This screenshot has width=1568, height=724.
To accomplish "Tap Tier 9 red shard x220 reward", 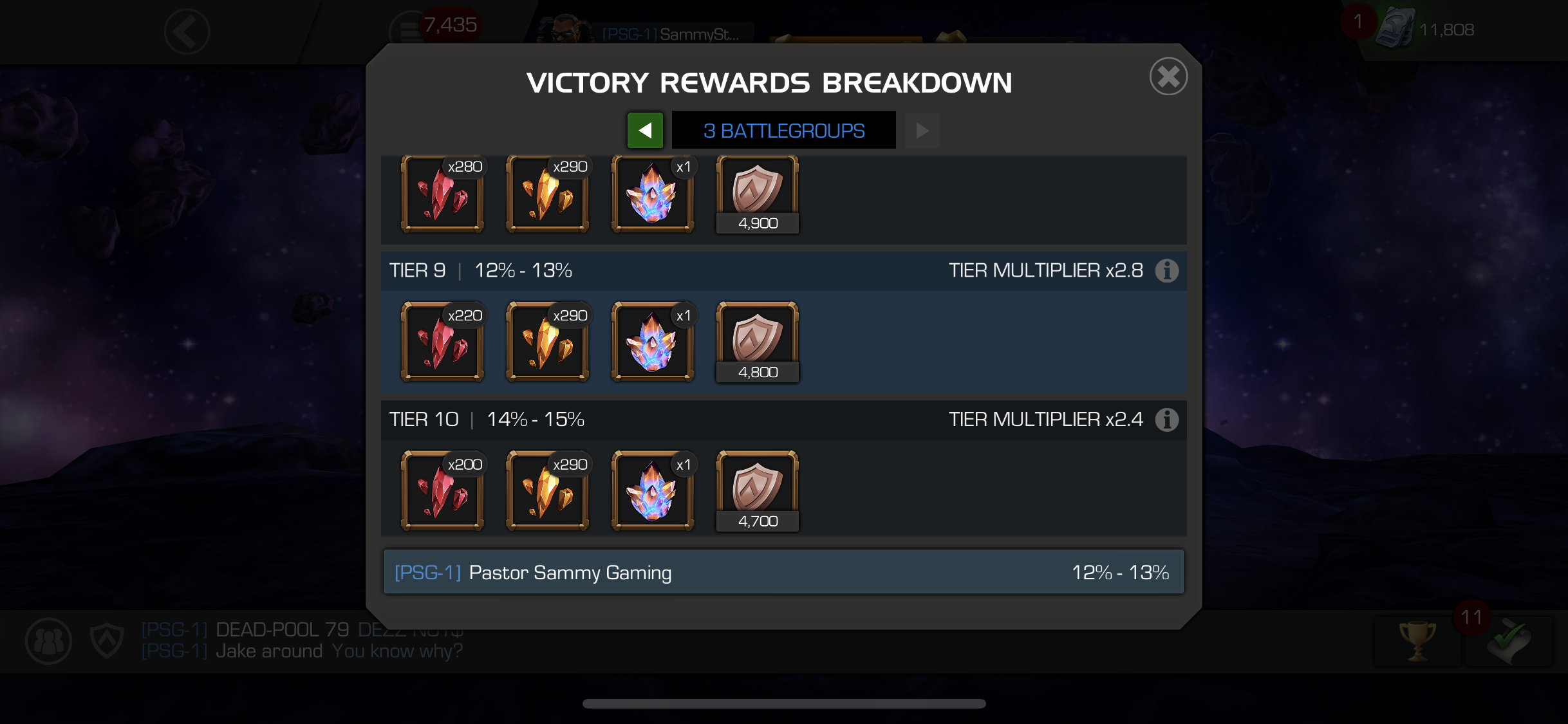I will coord(442,342).
